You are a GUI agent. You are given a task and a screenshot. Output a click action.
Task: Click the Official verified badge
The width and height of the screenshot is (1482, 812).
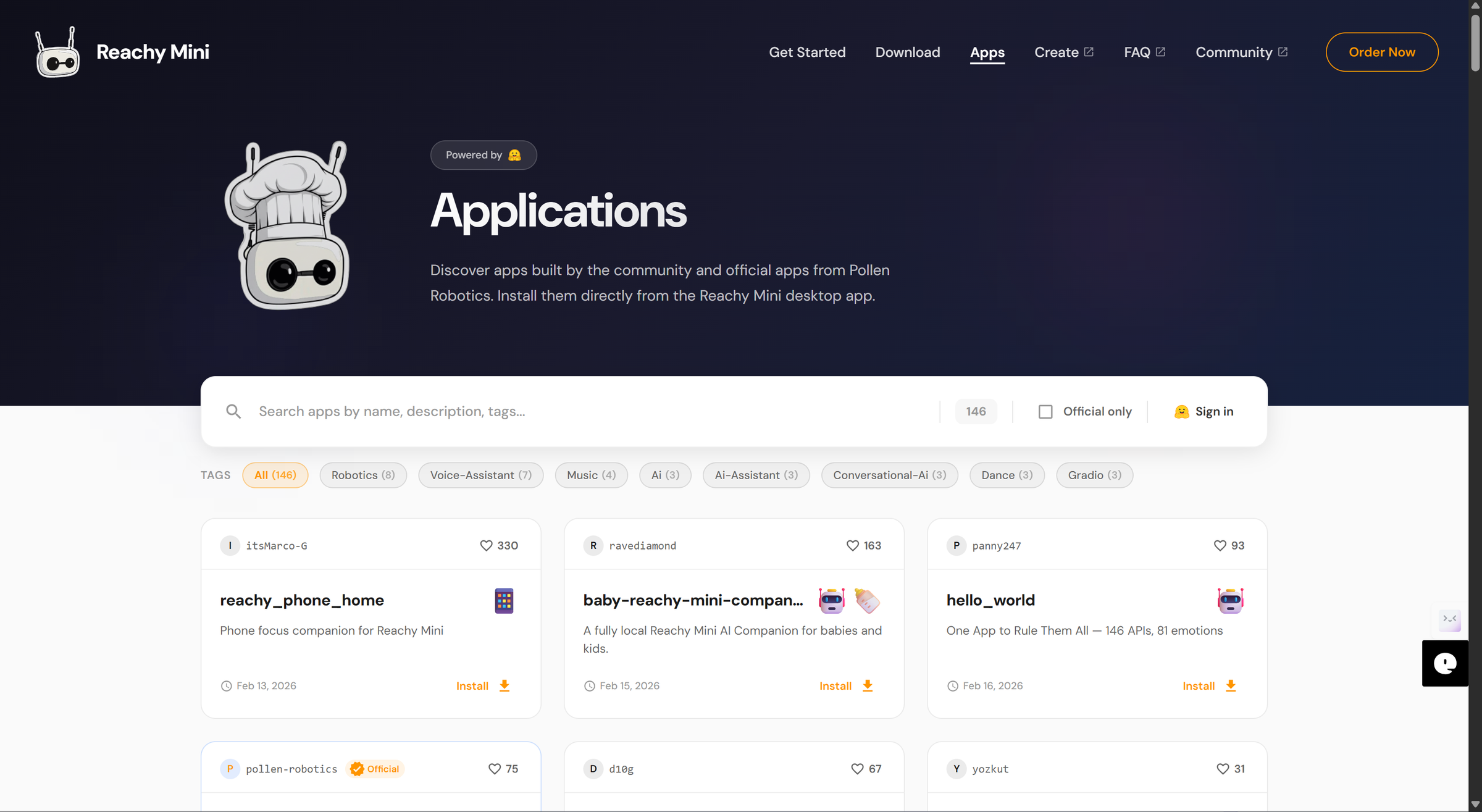click(x=374, y=769)
